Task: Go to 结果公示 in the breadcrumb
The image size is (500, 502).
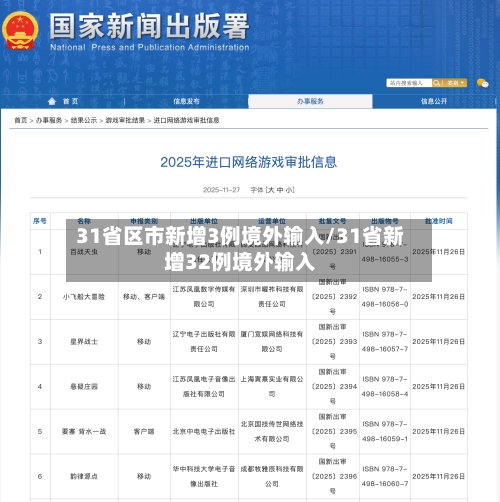Action: tap(84, 120)
